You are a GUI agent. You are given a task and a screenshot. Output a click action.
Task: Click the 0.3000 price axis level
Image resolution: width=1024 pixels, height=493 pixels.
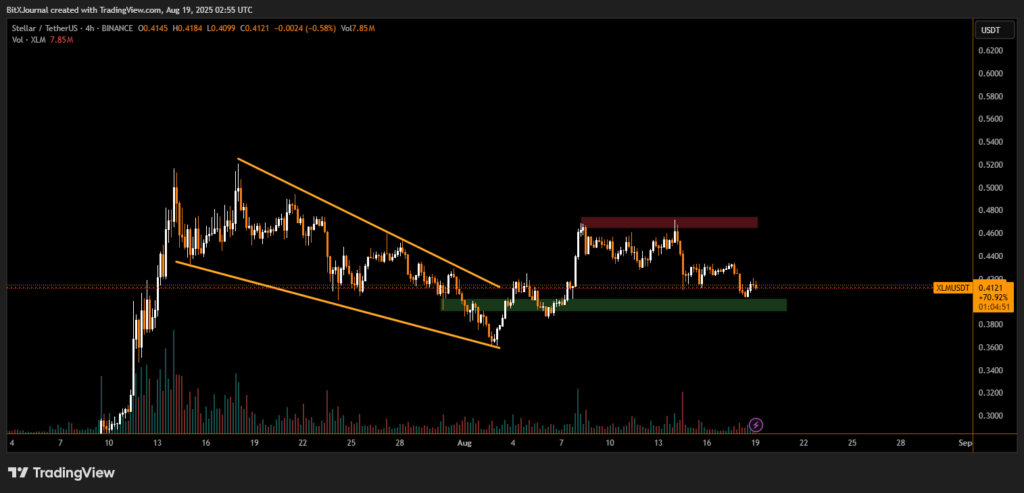click(x=990, y=416)
